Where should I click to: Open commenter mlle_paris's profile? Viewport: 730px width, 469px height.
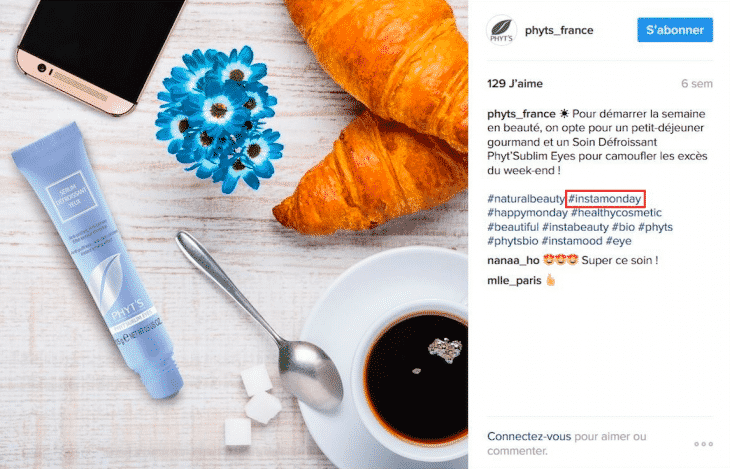click(x=514, y=280)
